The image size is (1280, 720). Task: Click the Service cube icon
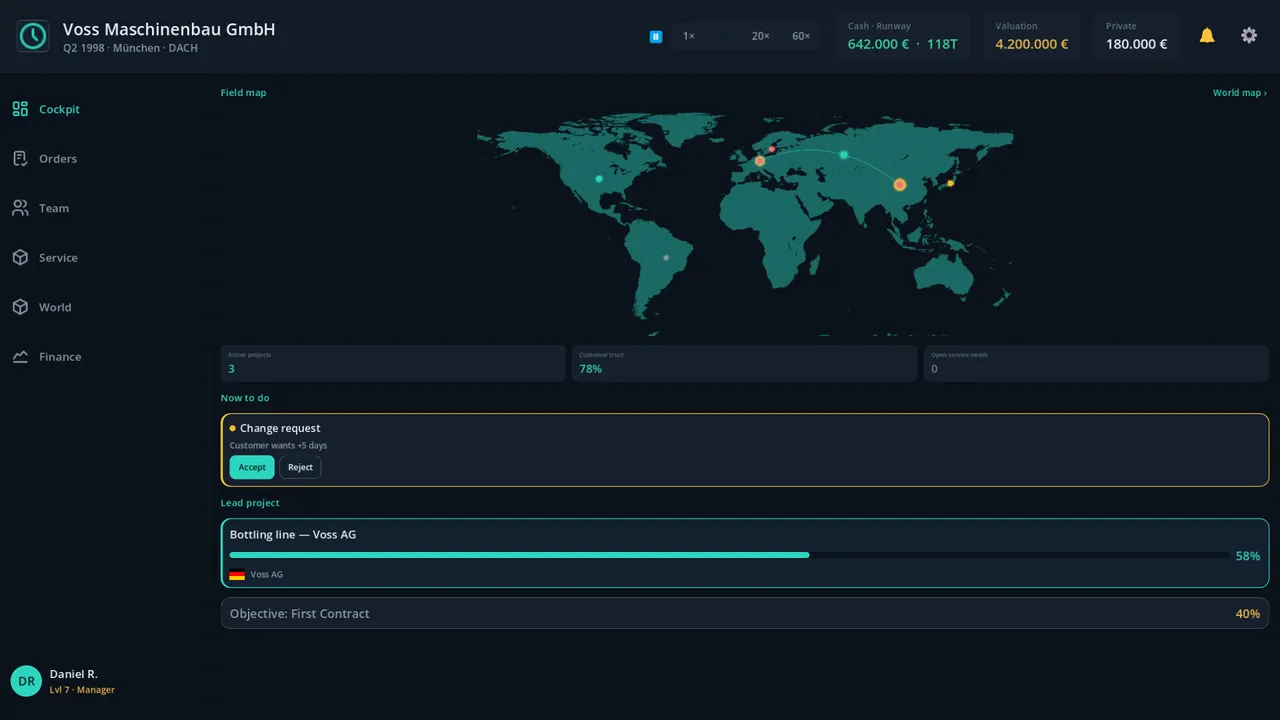20,258
